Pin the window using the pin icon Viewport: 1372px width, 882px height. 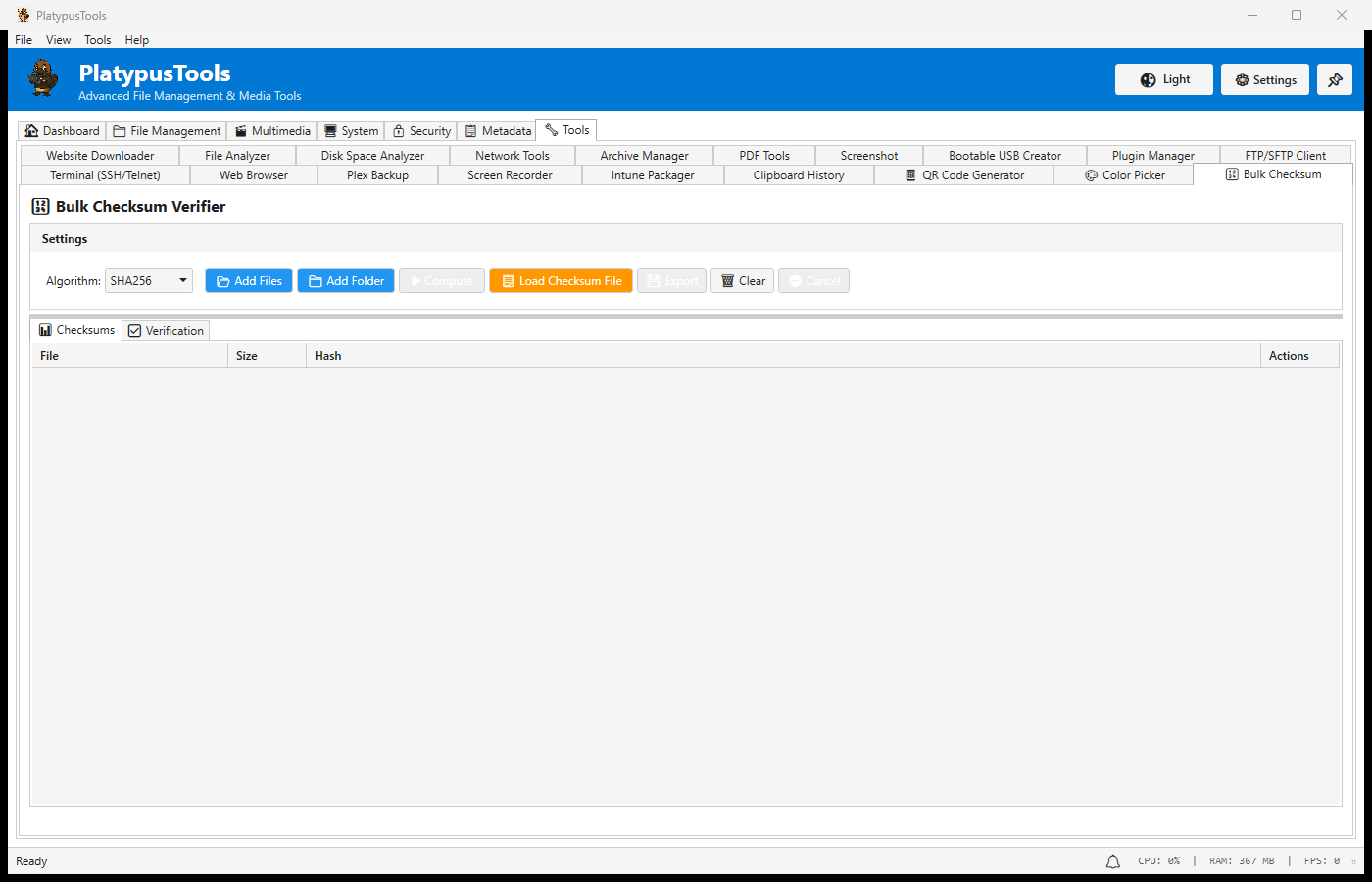point(1335,78)
